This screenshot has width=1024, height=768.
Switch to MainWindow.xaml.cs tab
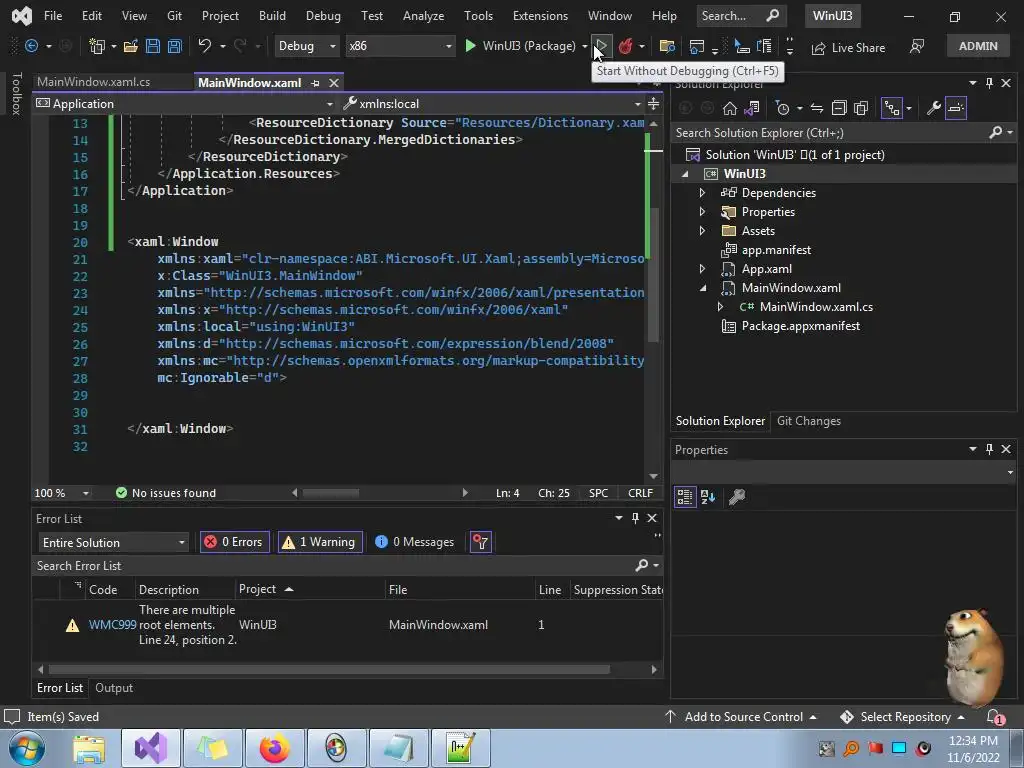[x=94, y=82]
